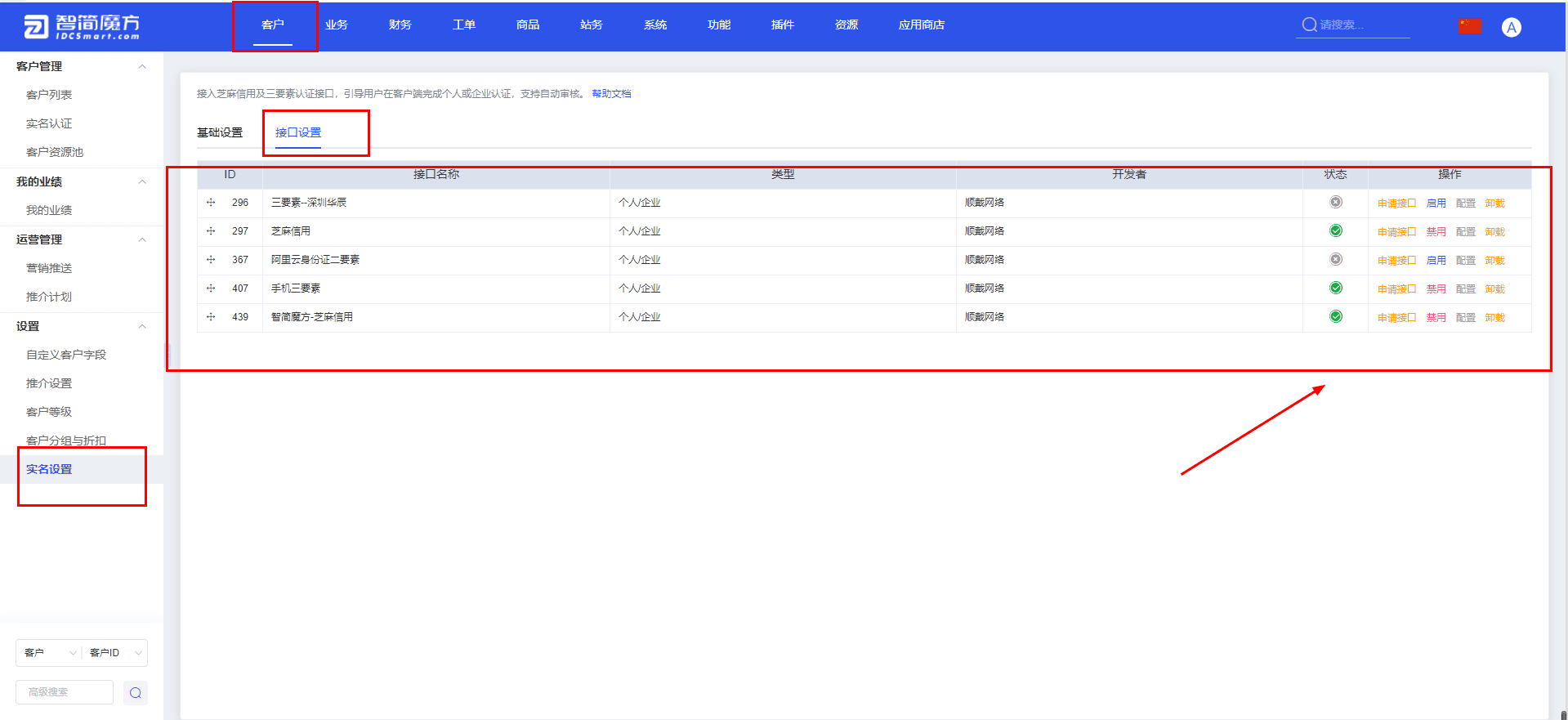Open the 客户ID search field dropdown
1568x720 pixels.
tap(115, 653)
